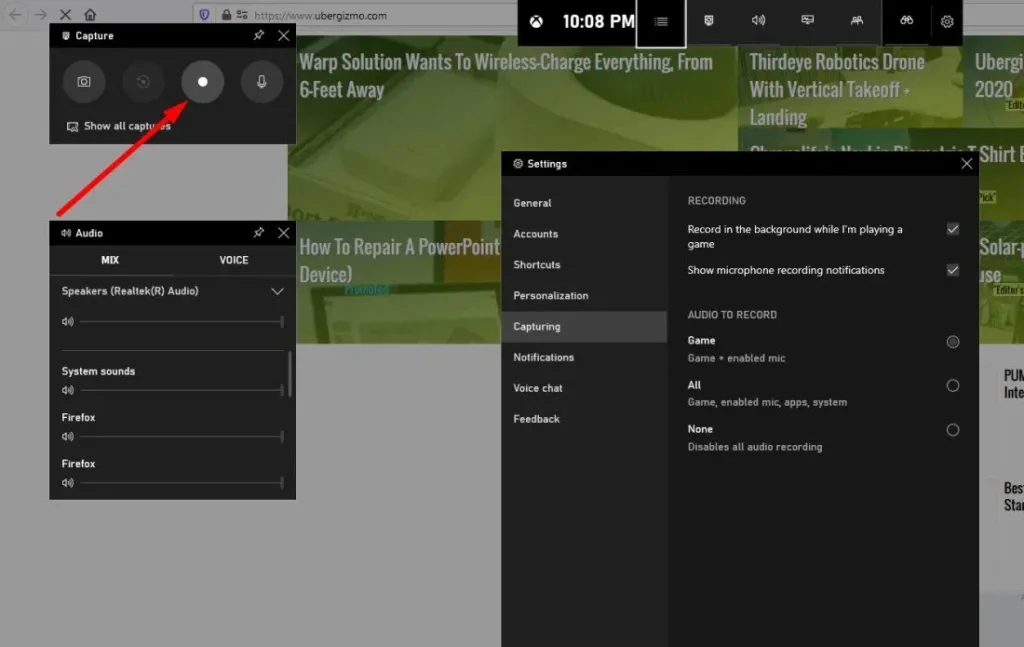The image size is (1024, 647).
Task: Open Shortcuts settings section
Action: [x=584, y=264]
